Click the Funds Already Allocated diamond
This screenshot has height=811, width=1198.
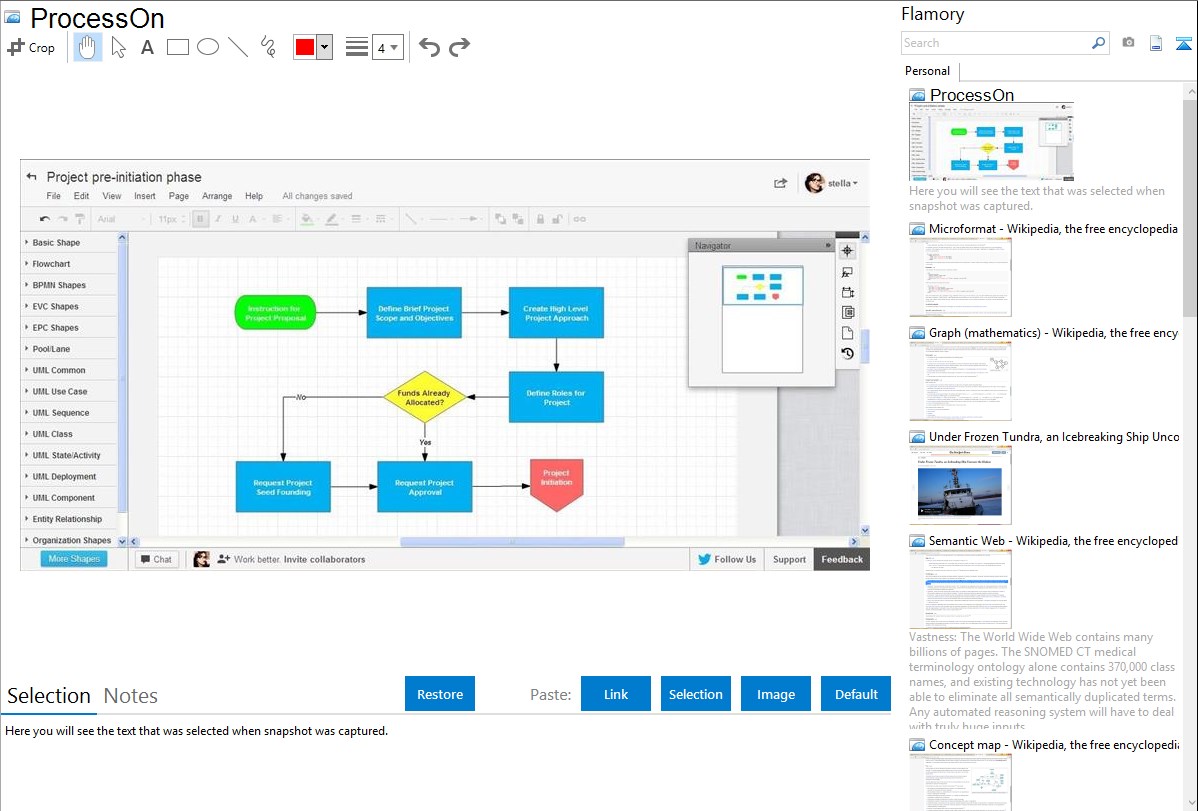[425, 397]
